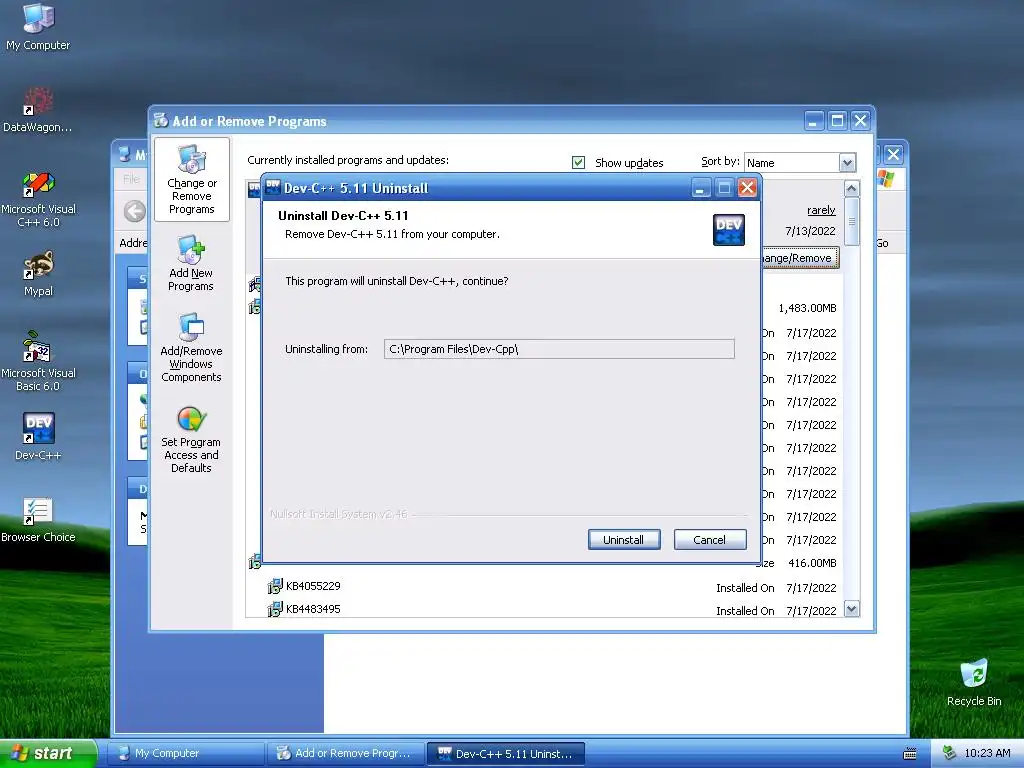Click the 7/13/2022 last used date

810,231
